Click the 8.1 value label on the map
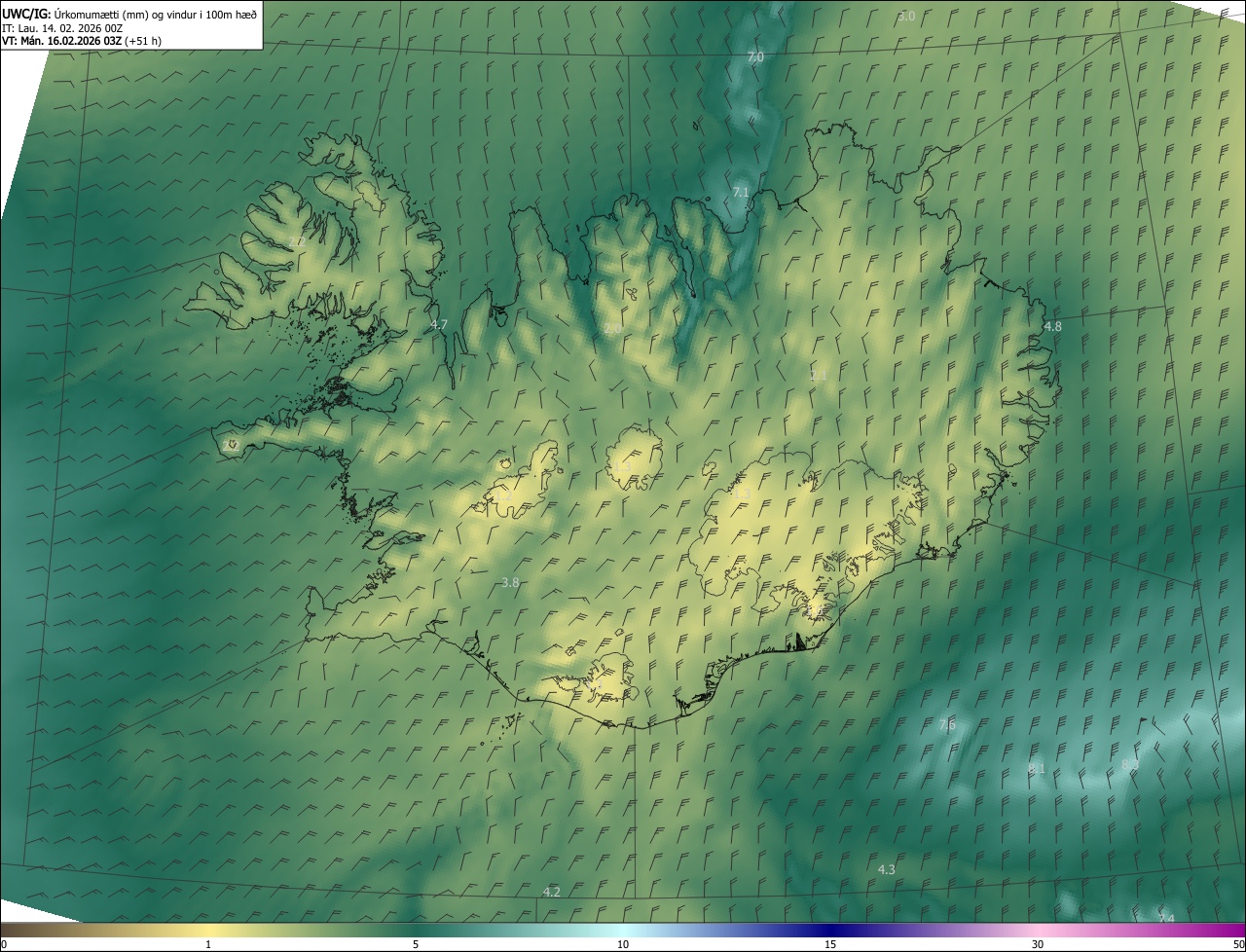Image resolution: width=1246 pixels, height=952 pixels. tap(1037, 768)
